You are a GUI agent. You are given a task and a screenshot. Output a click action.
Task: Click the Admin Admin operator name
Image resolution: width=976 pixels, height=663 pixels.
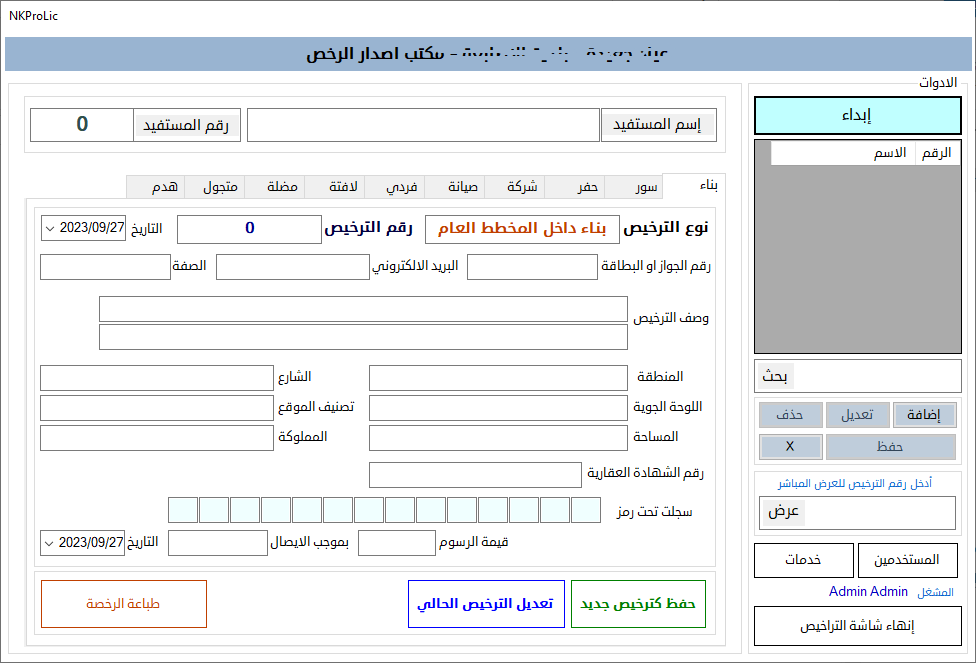point(868,591)
